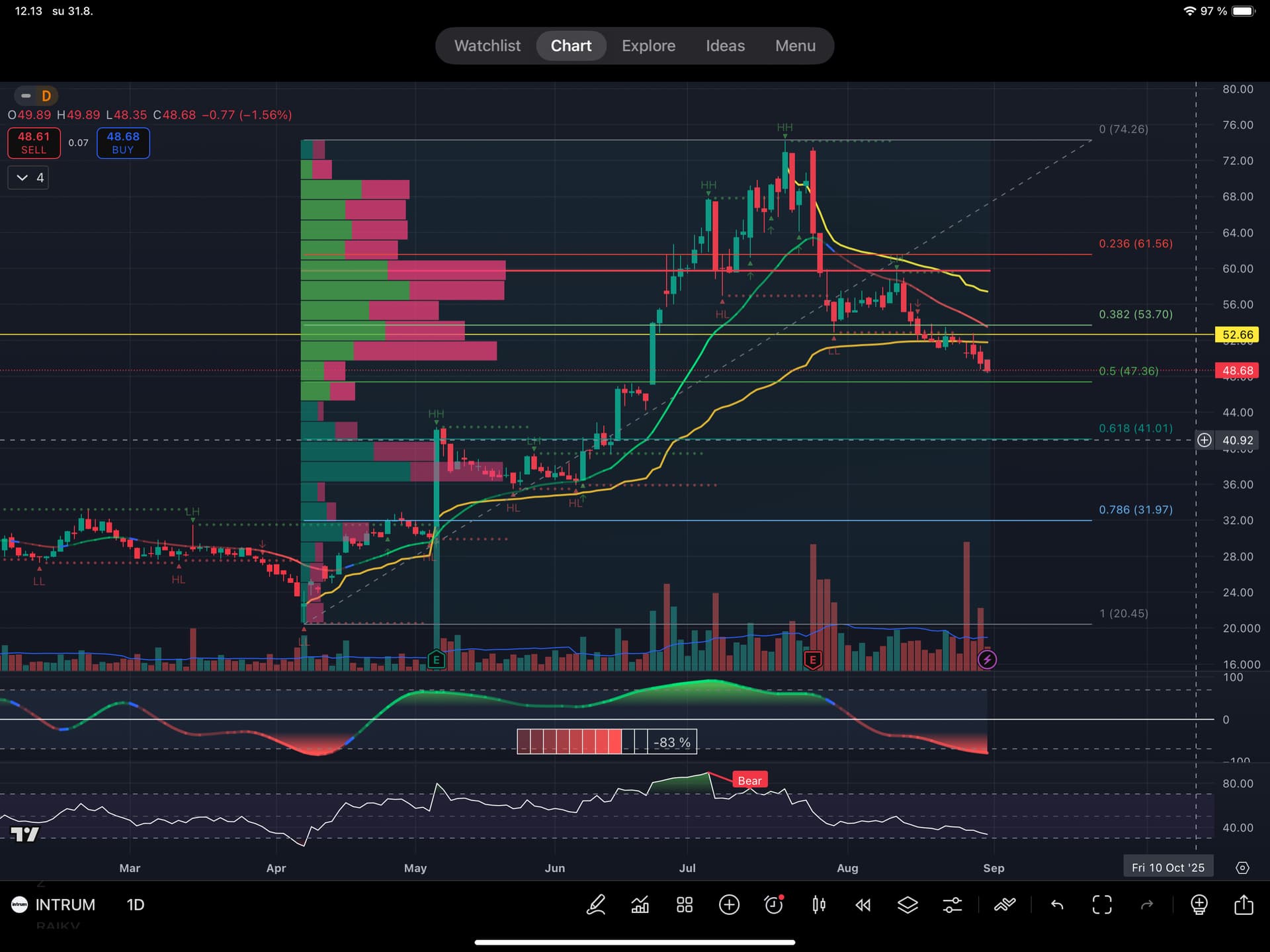This screenshot has width=1270, height=952.
Task: Open the chart settings sliders icon
Action: tap(952, 904)
